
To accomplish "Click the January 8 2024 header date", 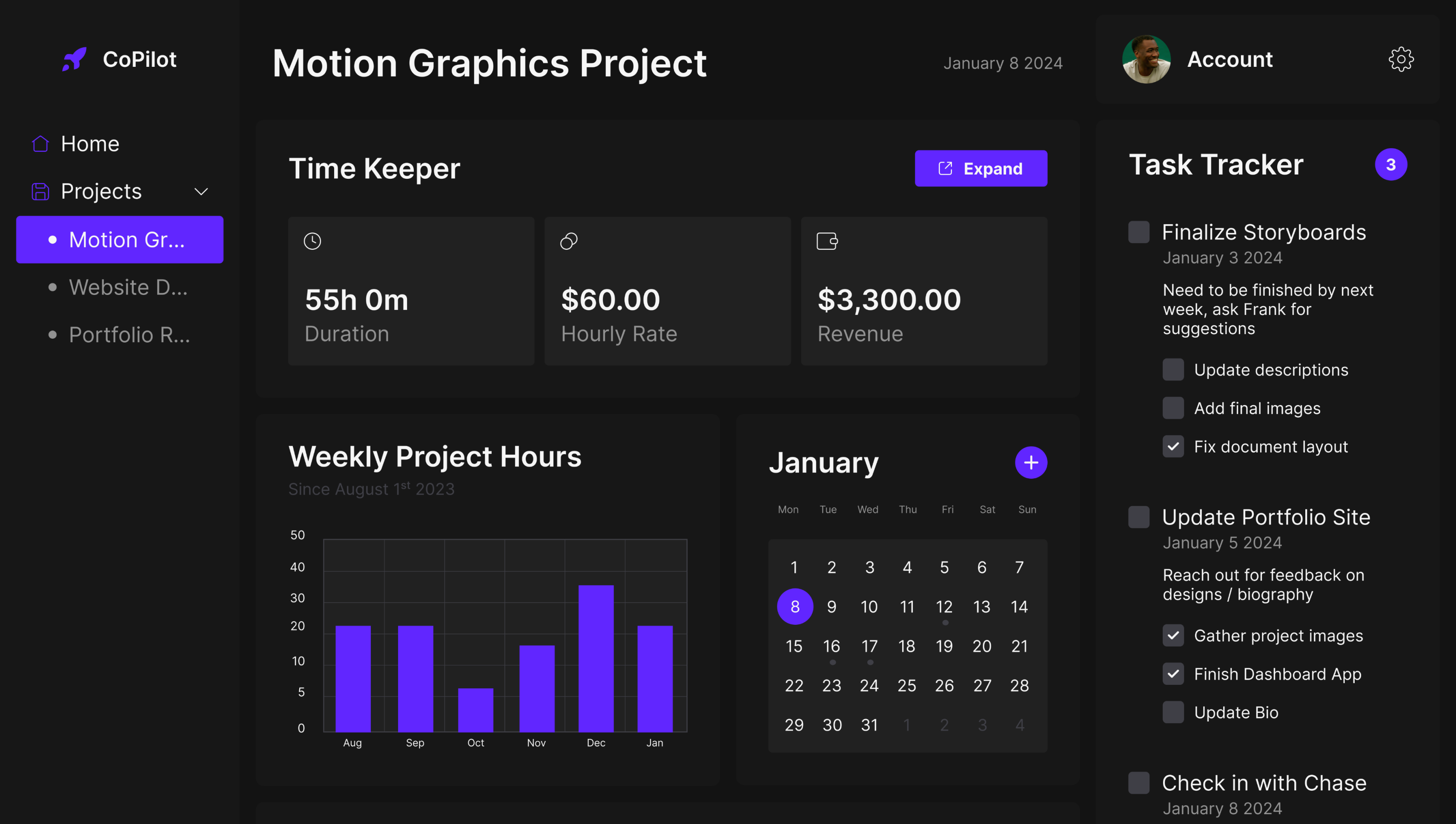I will (1003, 63).
